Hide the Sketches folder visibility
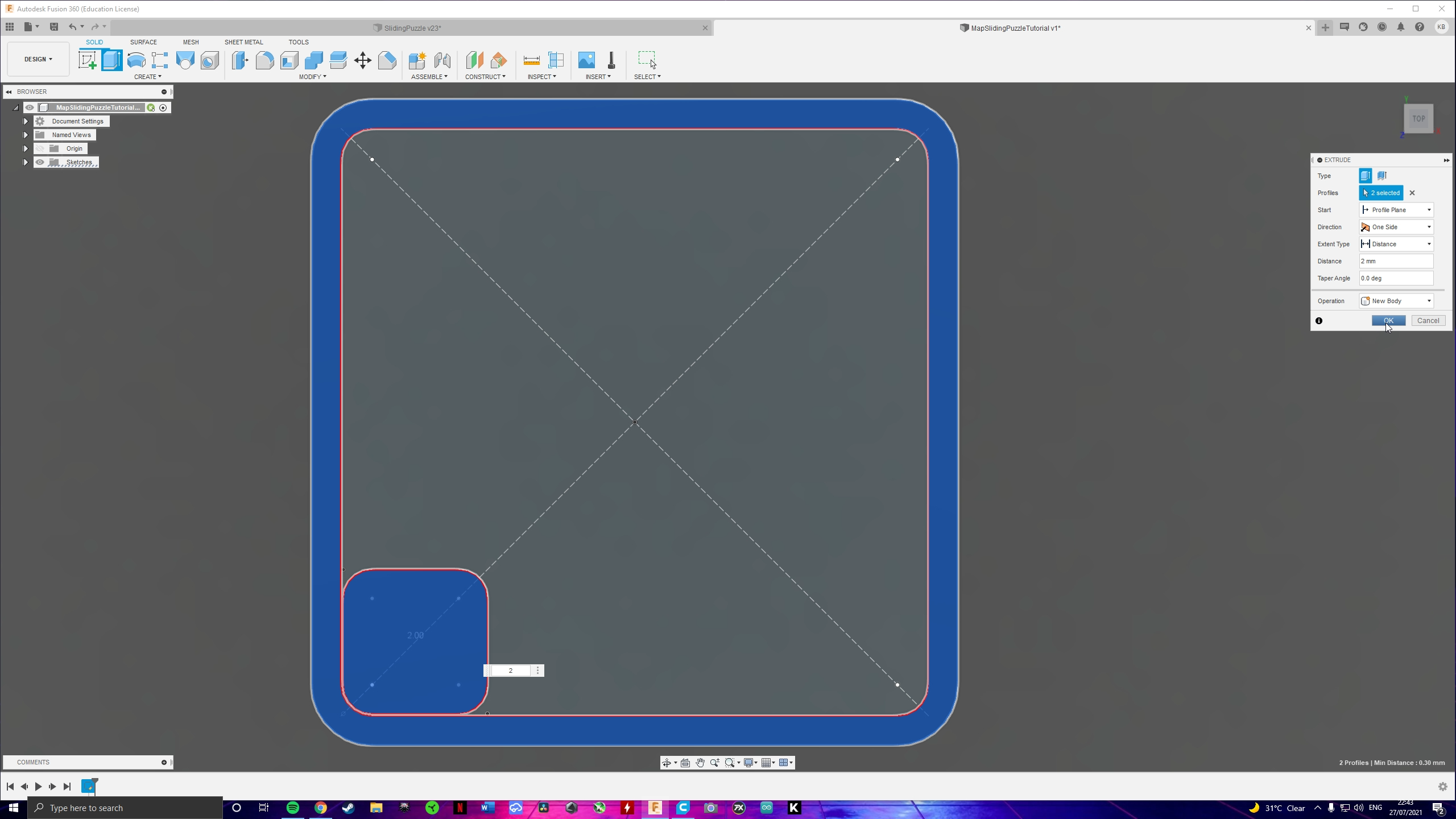 40,162
